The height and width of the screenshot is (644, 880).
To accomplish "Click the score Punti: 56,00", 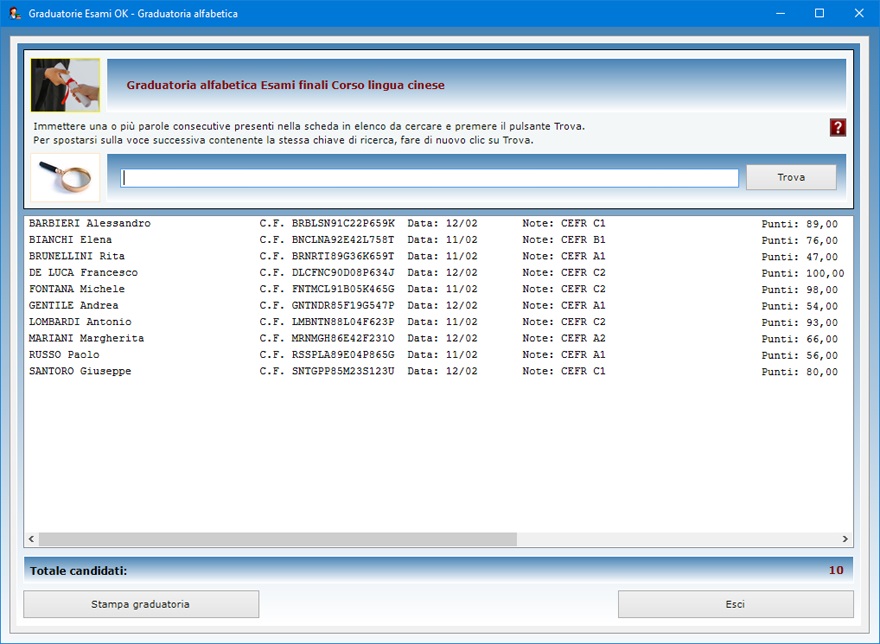I will (x=800, y=355).
